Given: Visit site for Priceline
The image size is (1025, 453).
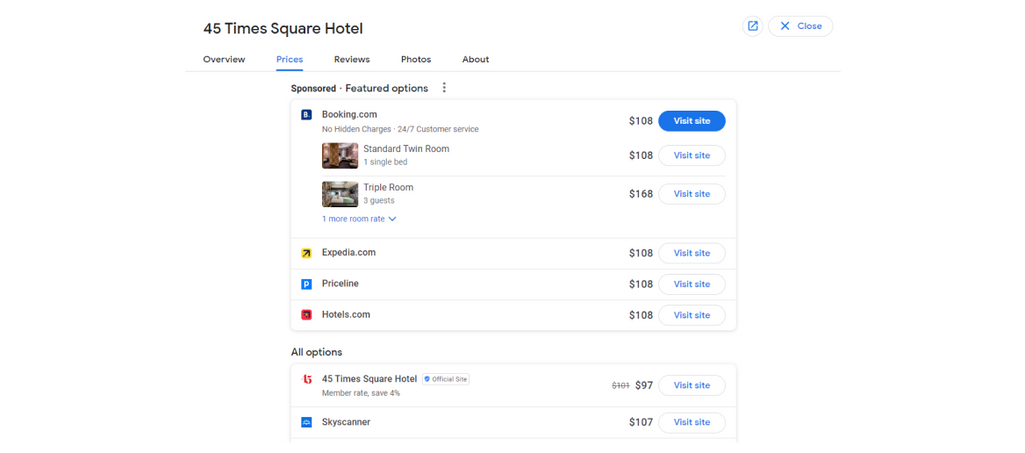Looking at the screenshot, I should point(692,284).
